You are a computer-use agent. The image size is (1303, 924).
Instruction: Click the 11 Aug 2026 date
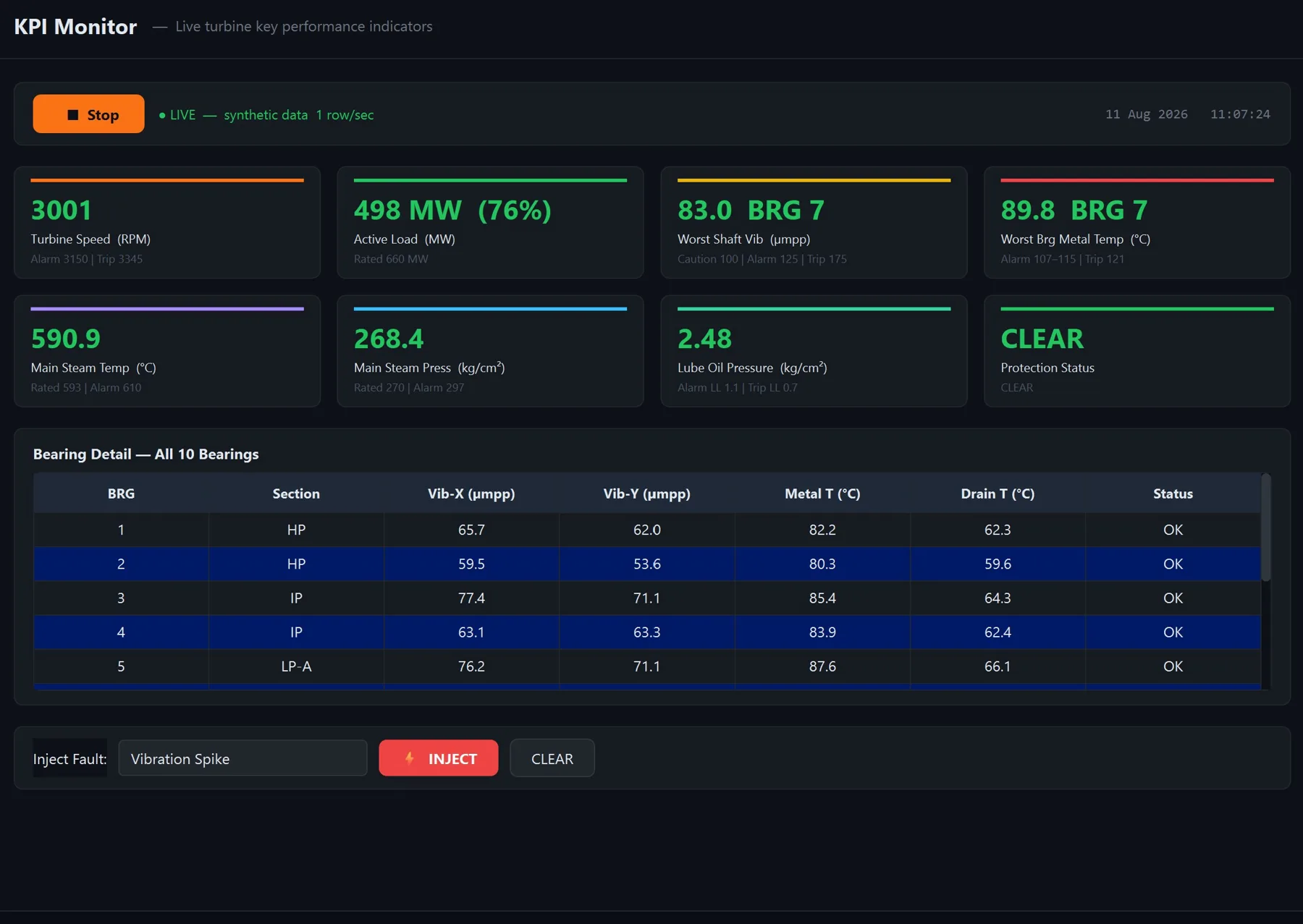tap(1146, 114)
